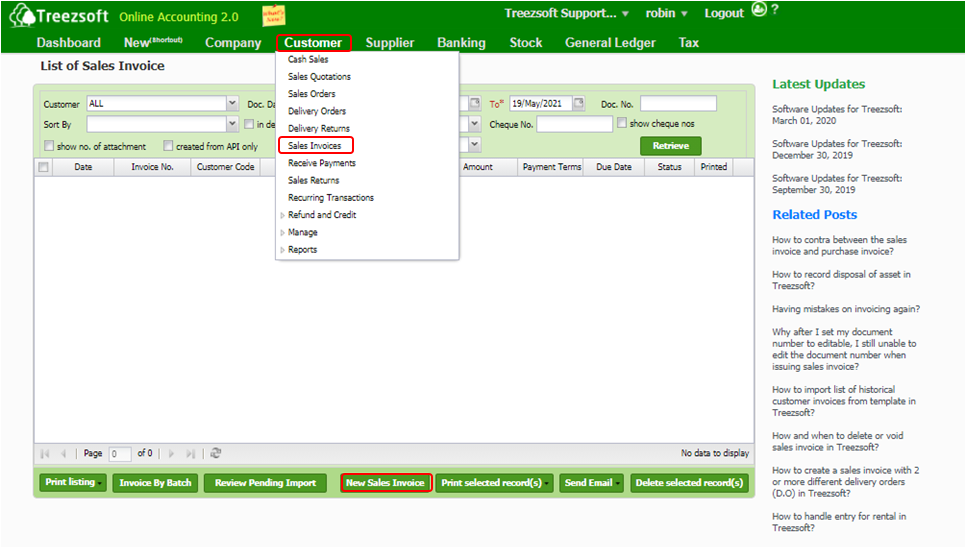Viewport: 967px width, 547px height.
Task: Select Sales Orders menu item
Action: (x=311, y=94)
